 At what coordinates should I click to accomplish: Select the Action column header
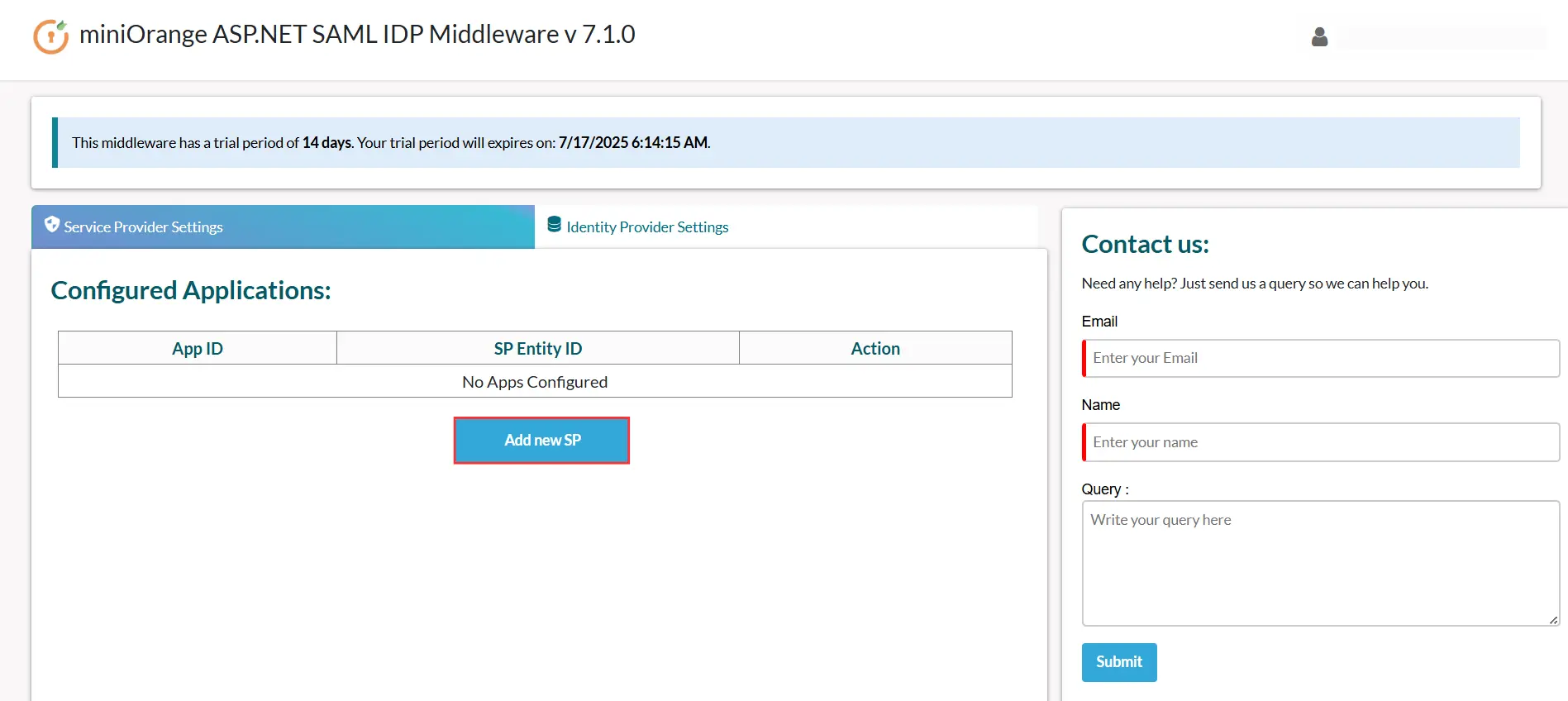(875, 348)
